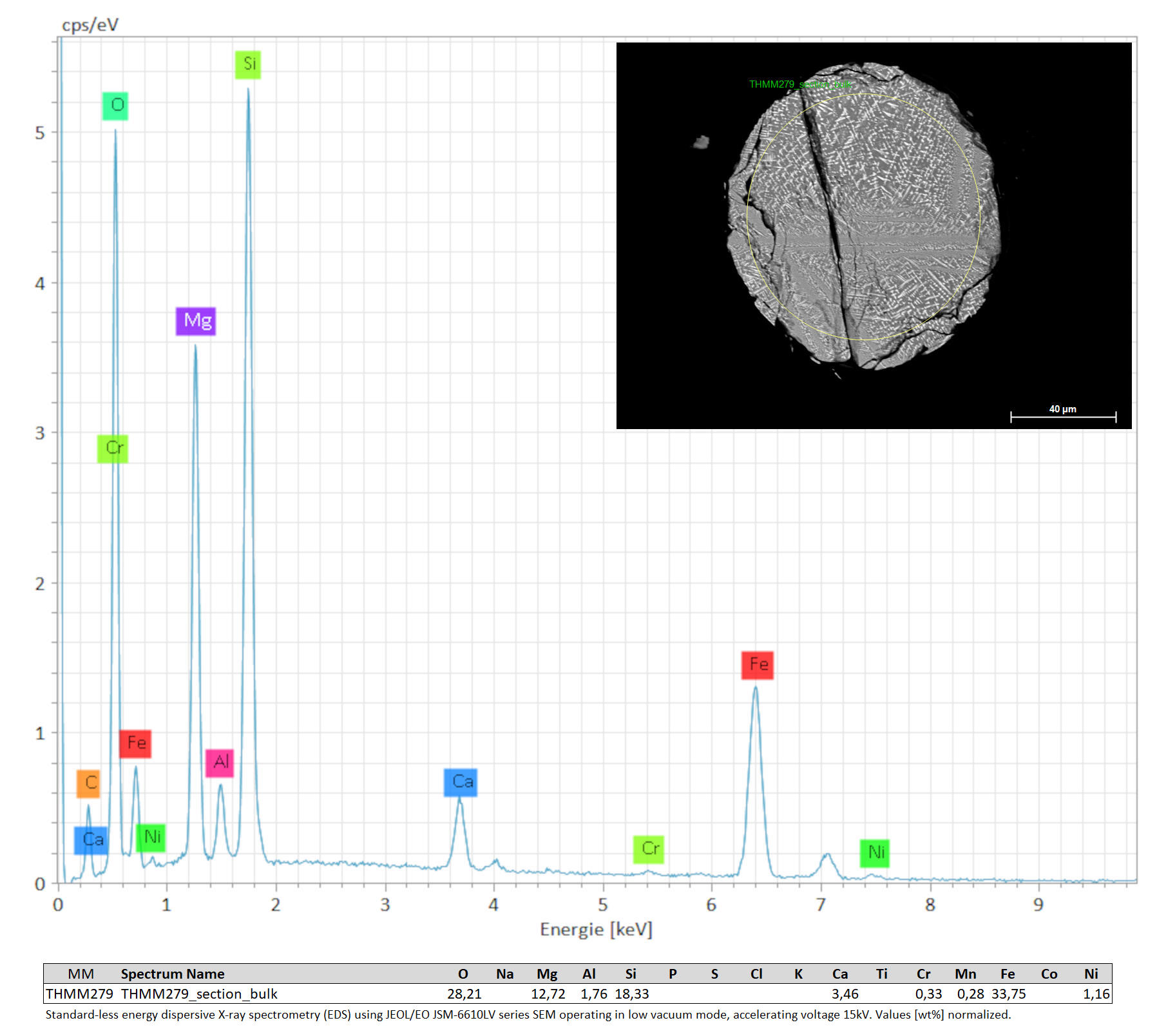
Task: Click the blue Ca label near 3.7 keV
Action: tap(461, 782)
